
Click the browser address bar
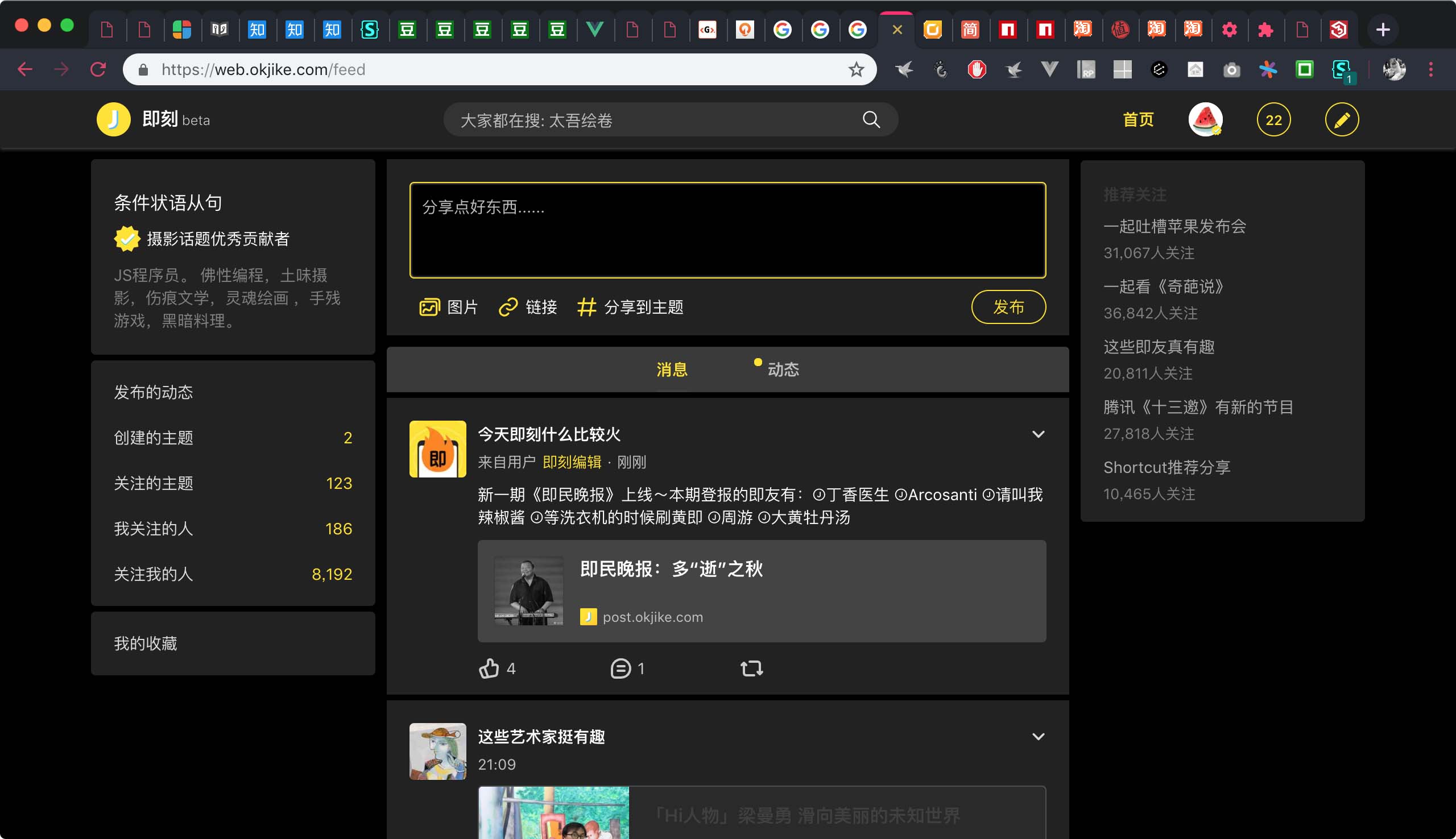[x=499, y=70]
